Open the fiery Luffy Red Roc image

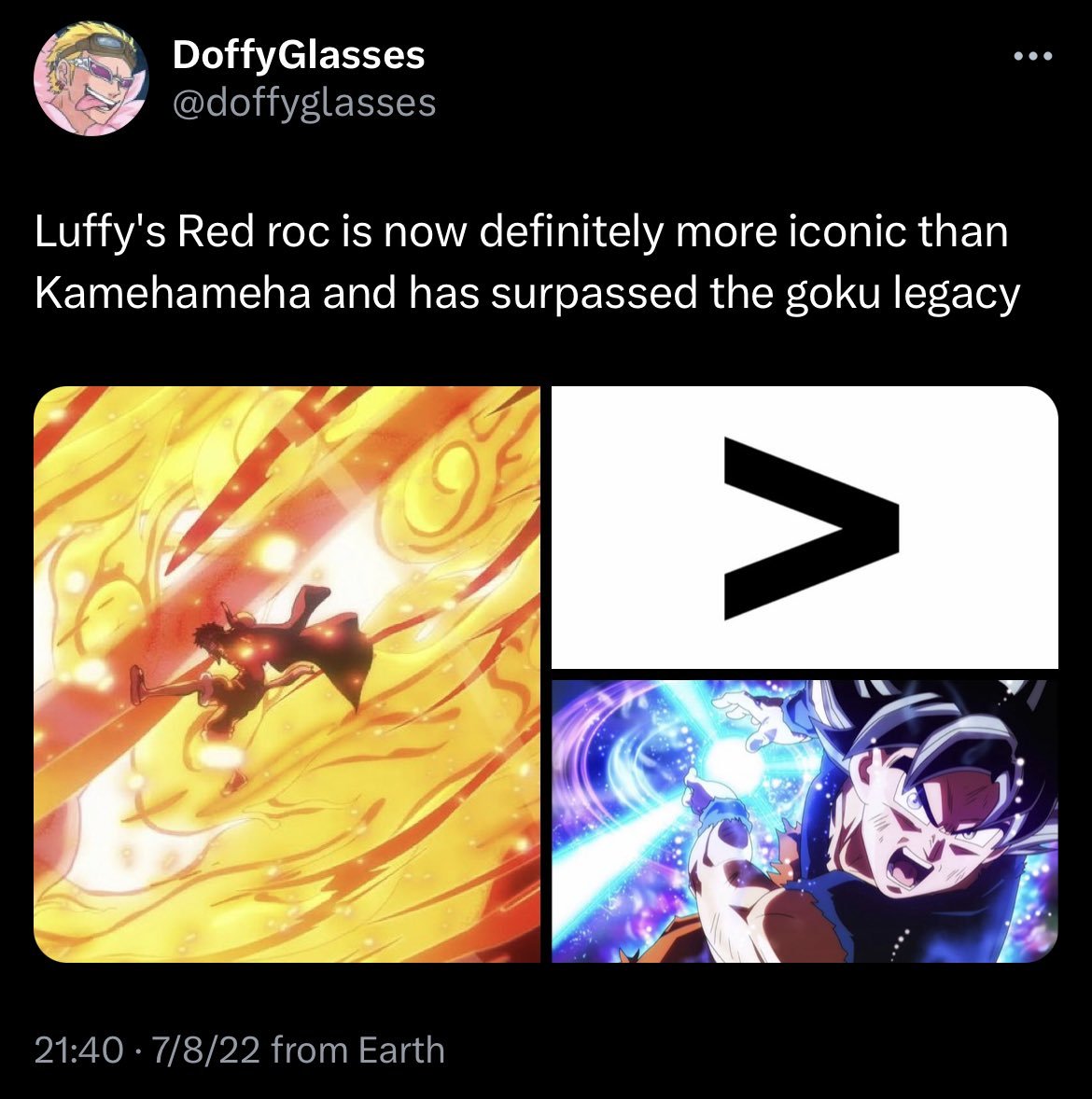tap(287, 675)
